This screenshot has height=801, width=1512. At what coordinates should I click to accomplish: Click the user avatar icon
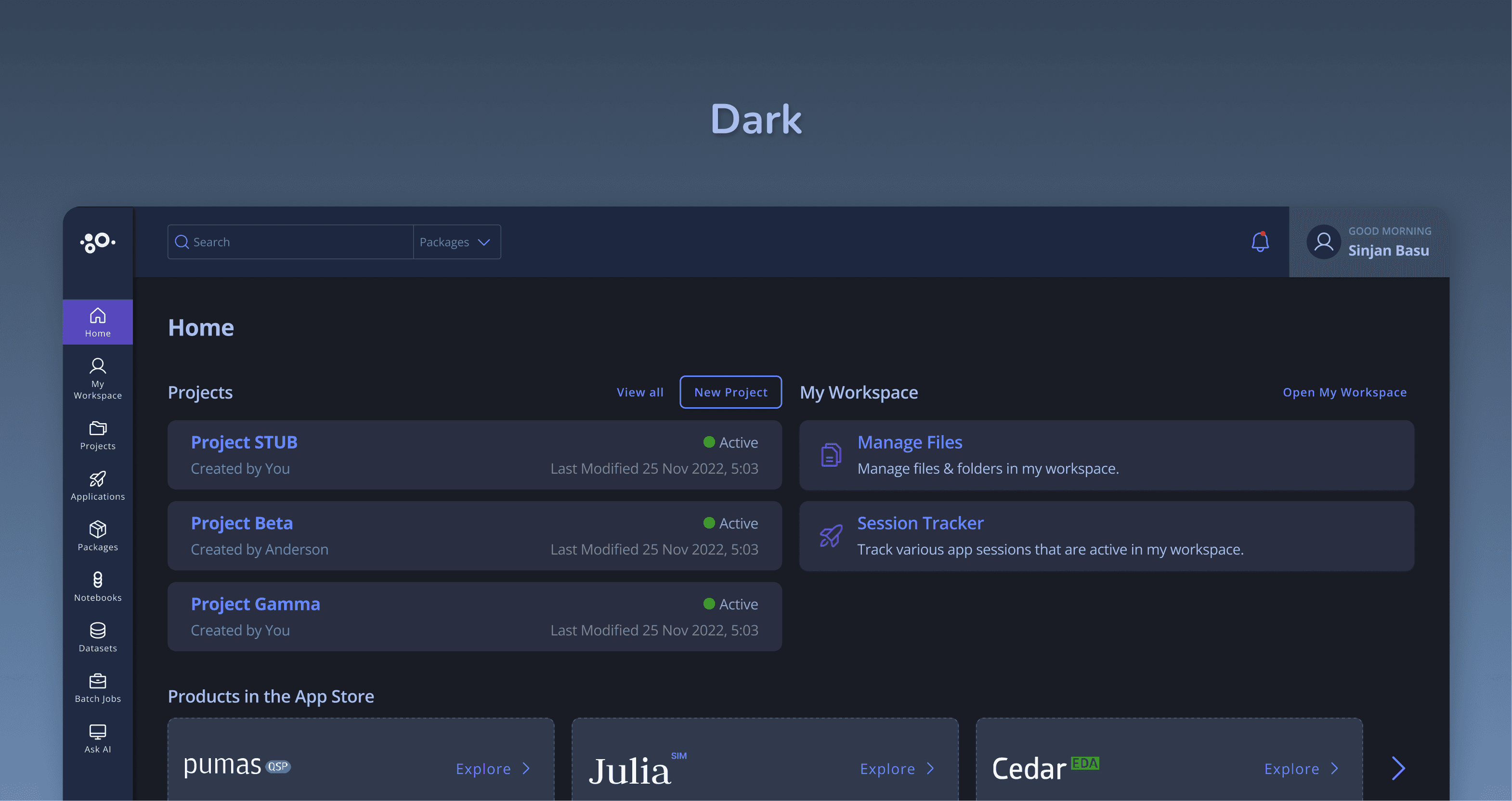pyautogui.click(x=1323, y=242)
